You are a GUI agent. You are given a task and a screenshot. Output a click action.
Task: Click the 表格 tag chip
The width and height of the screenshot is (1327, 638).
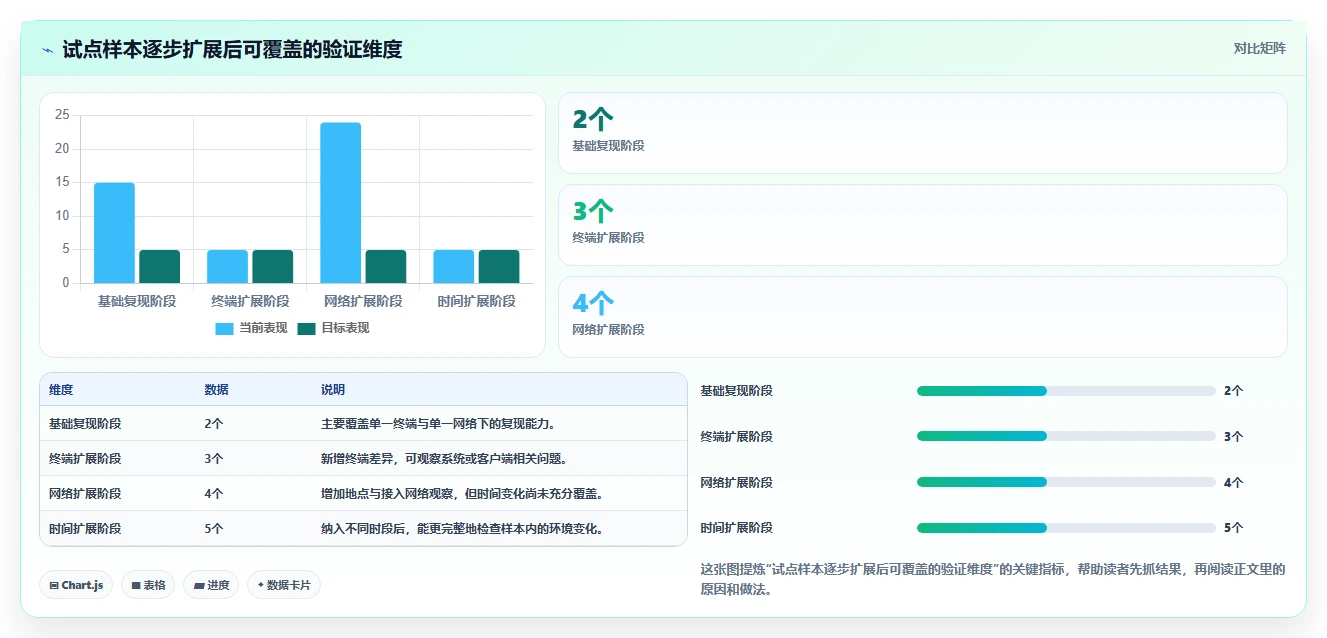(x=148, y=585)
